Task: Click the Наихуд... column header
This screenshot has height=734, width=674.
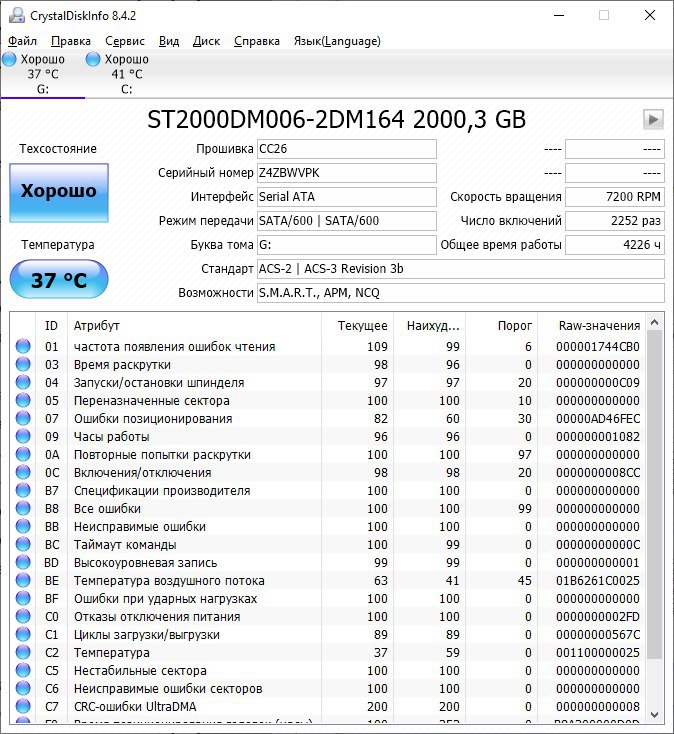Action: click(429, 326)
